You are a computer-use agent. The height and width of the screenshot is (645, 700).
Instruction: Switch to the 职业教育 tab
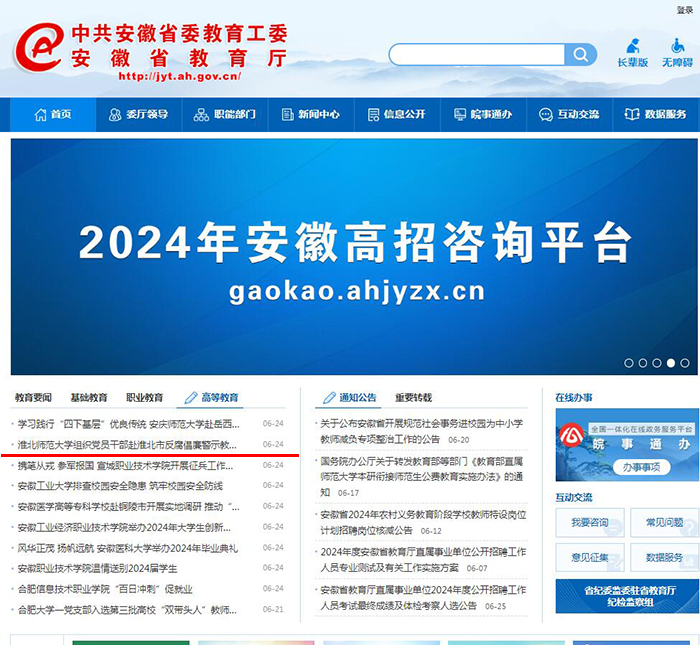pyautogui.click(x=144, y=397)
